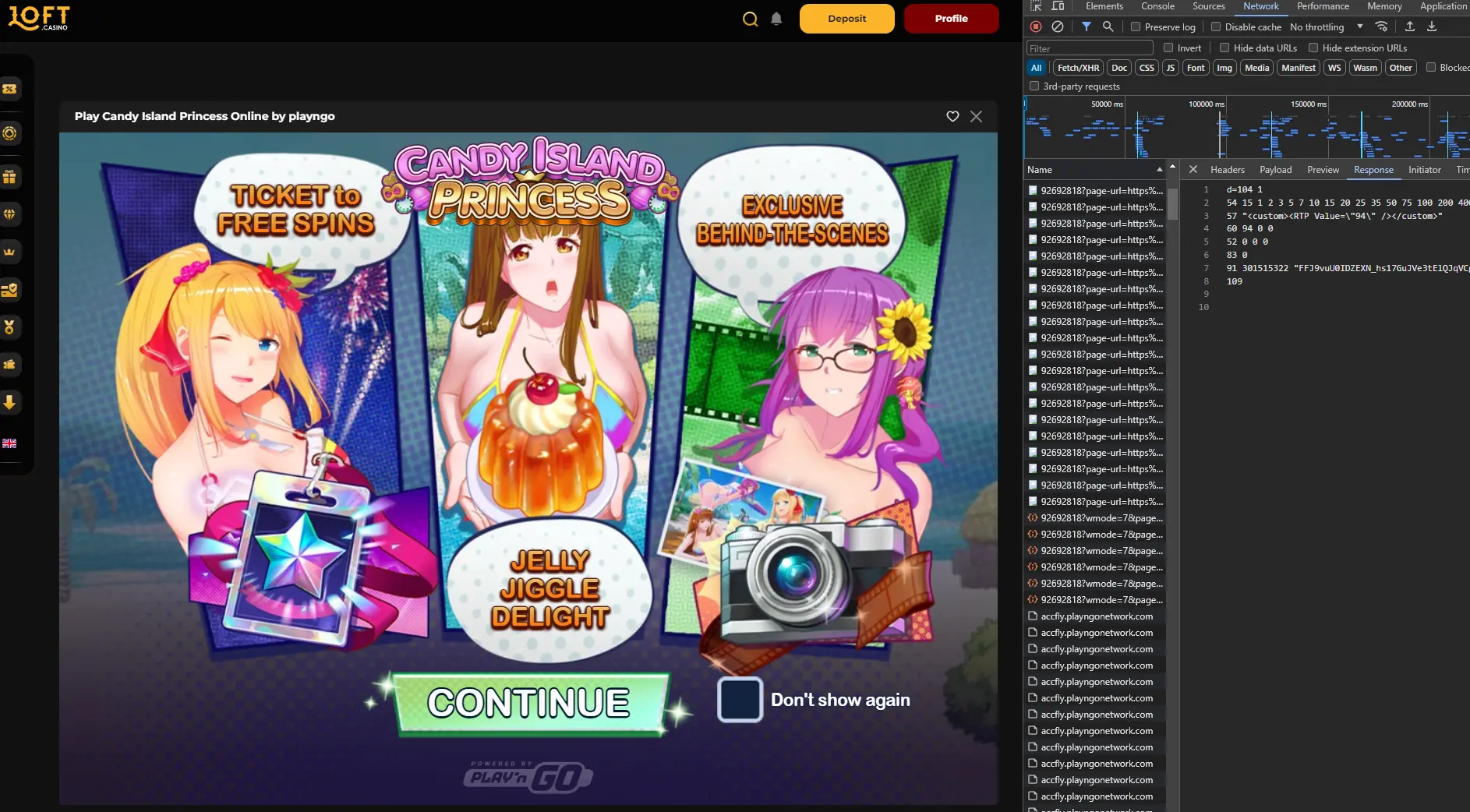Open network conditions wifi settings icon
The width and height of the screenshot is (1470, 812).
pyautogui.click(x=1381, y=26)
